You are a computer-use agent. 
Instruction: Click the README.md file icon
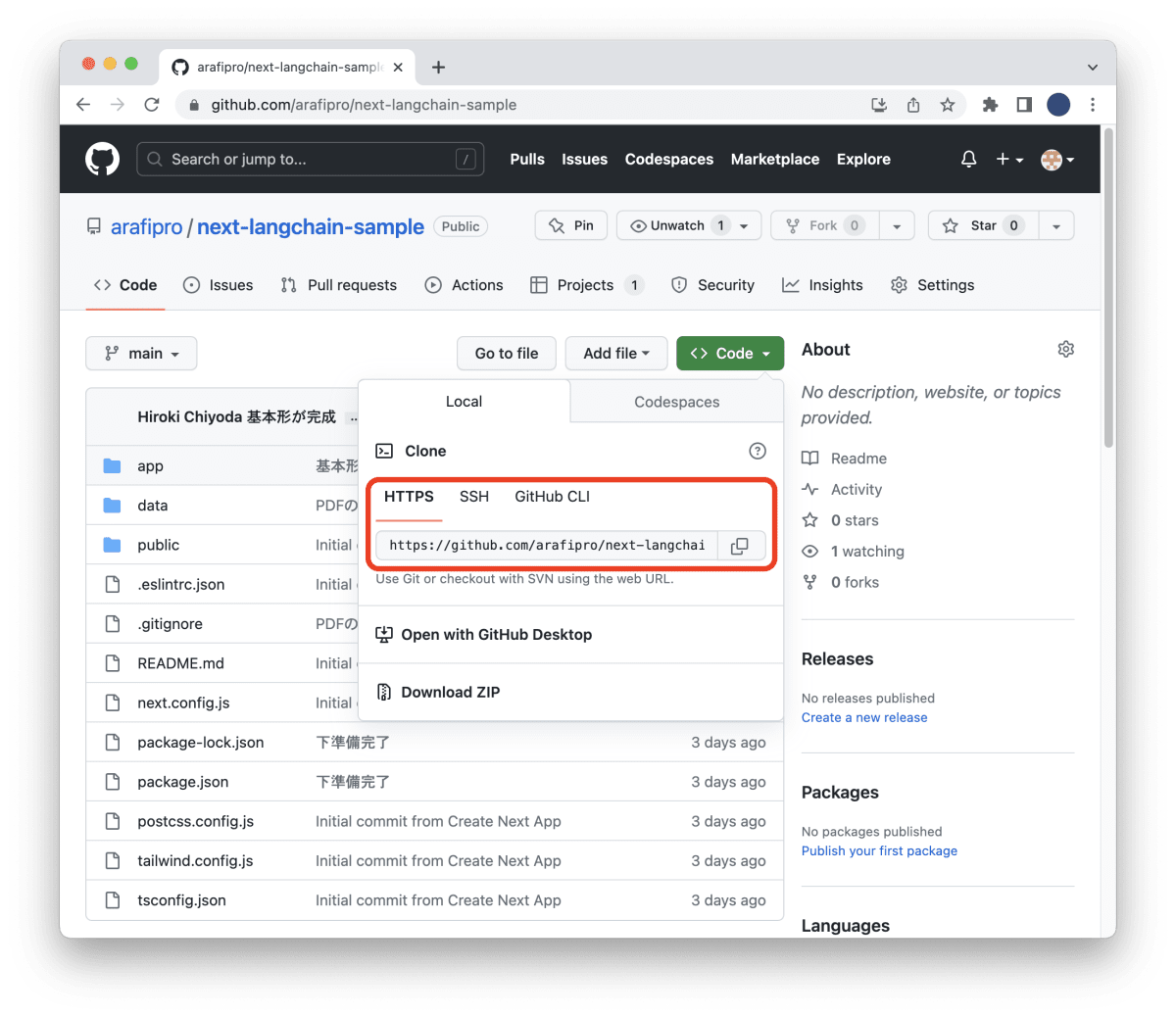(x=112, y=663)
